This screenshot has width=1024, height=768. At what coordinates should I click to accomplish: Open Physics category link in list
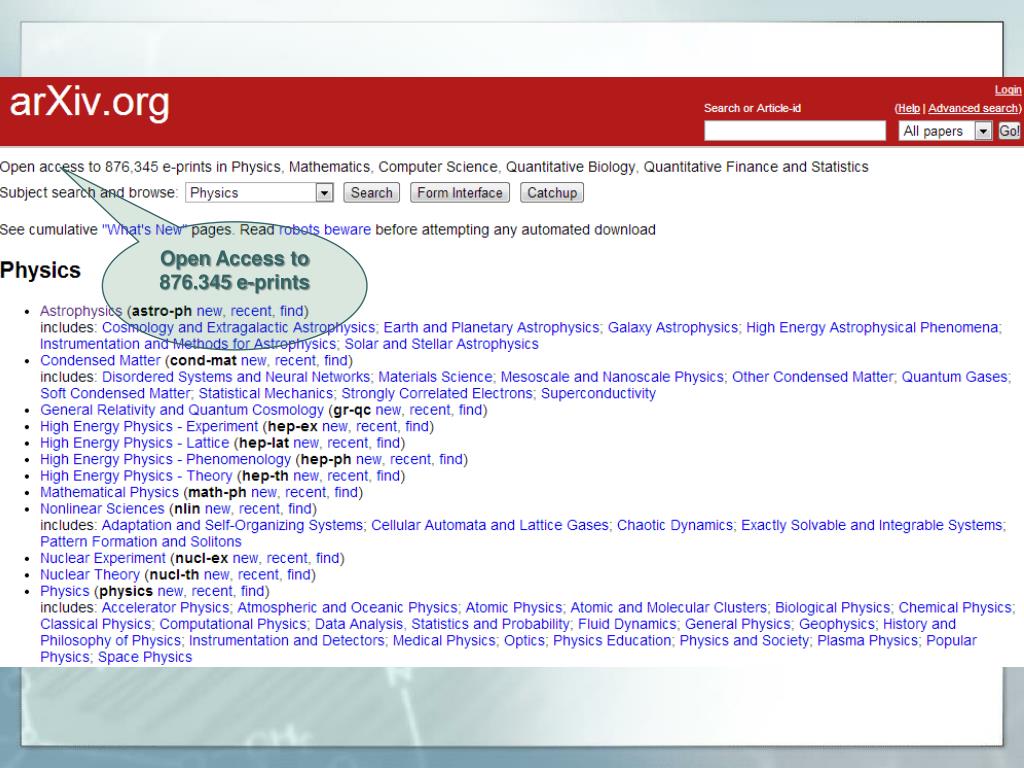pos(65,591)
